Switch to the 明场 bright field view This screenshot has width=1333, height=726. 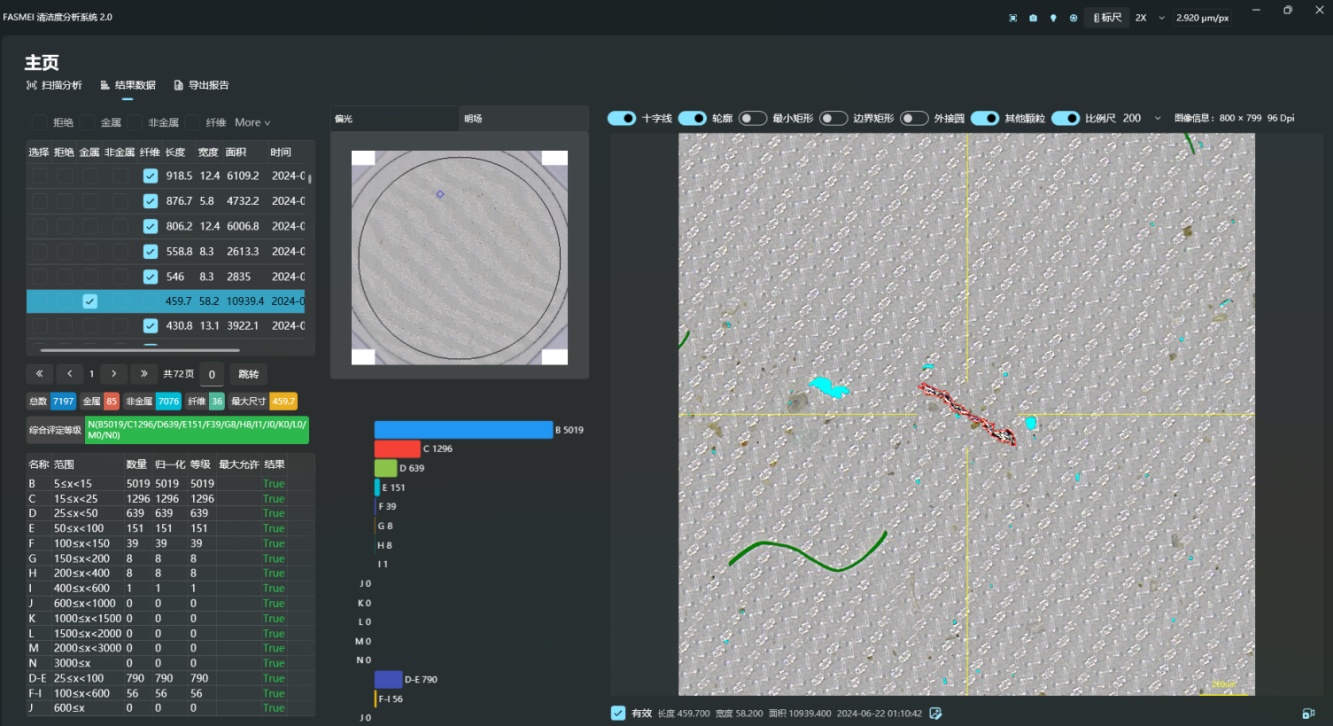tap(473, 119)
